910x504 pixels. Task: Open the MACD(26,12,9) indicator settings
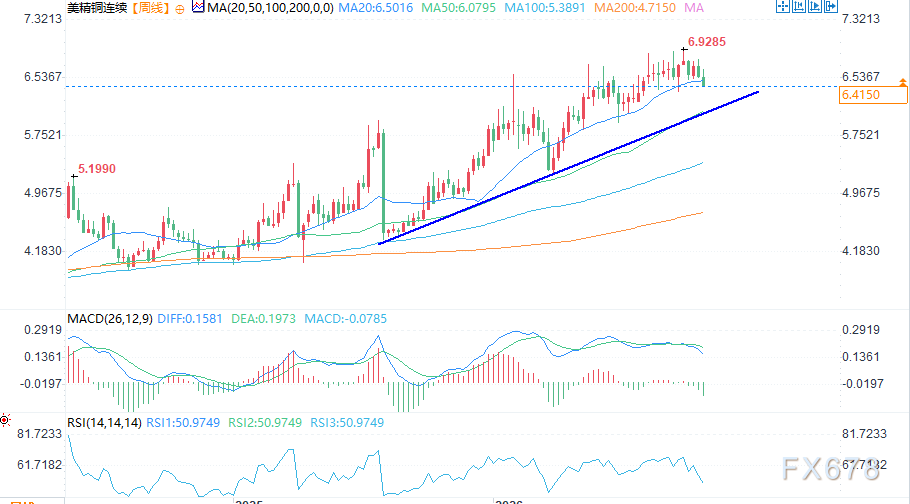pyautogui.click(x=110, y=319)
